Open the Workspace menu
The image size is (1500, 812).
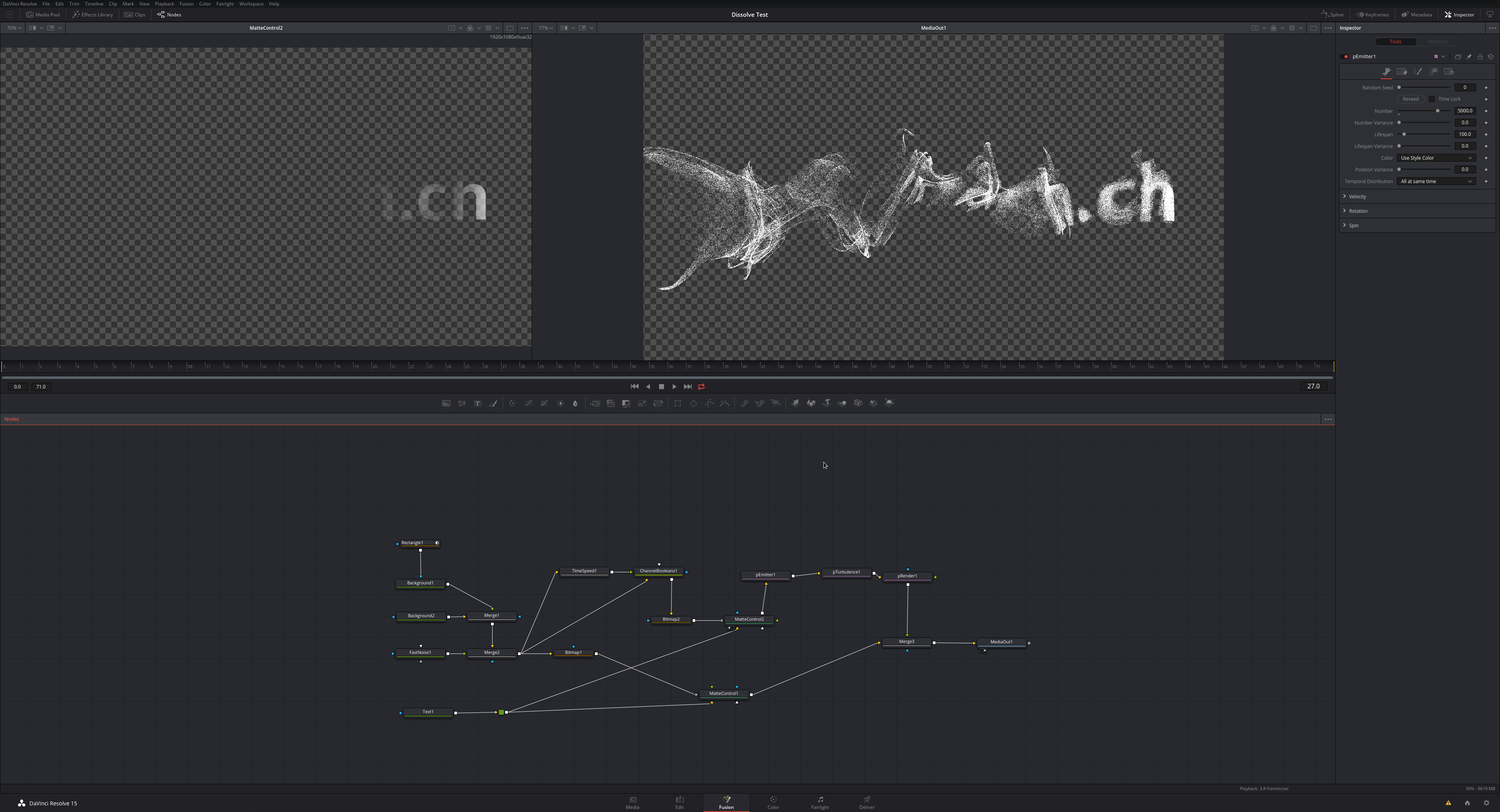(251, 4)
